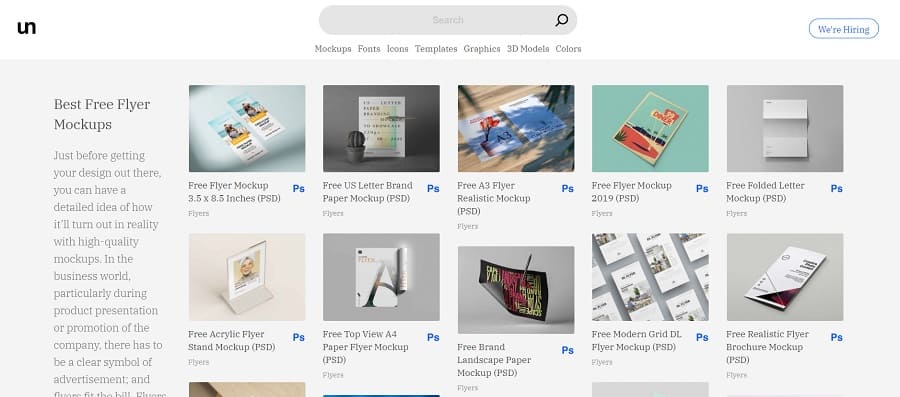Open Free Brand Landscape Paper Mockup title link
Viewport: 900px width, 397px height.
coord(495,360)
